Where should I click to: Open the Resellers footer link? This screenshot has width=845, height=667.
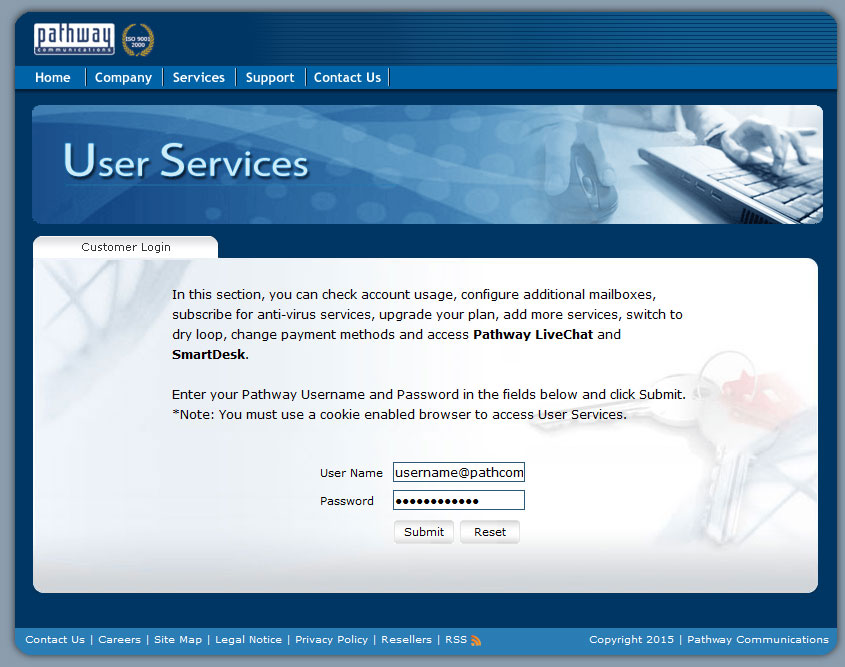point(406,640)
